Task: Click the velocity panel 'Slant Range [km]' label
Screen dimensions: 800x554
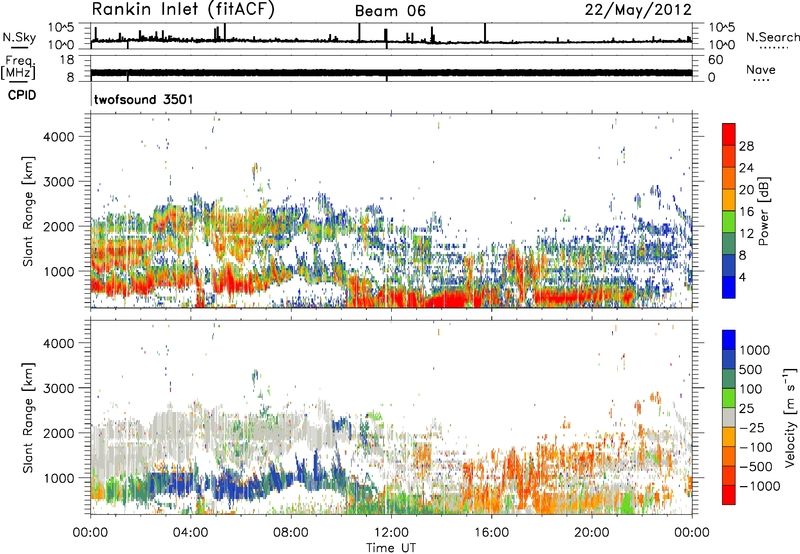Action: [28, 417]
